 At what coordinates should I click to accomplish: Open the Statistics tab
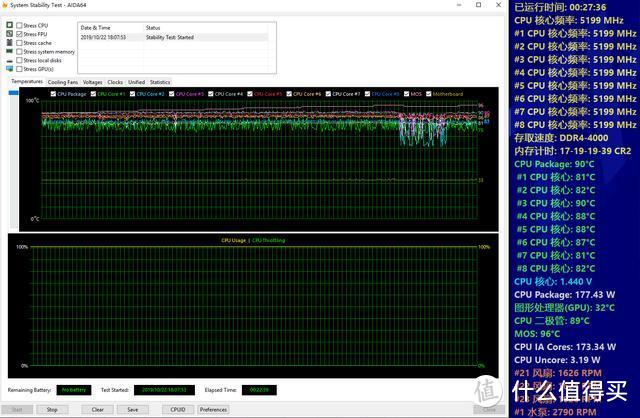tap(160, 82)
